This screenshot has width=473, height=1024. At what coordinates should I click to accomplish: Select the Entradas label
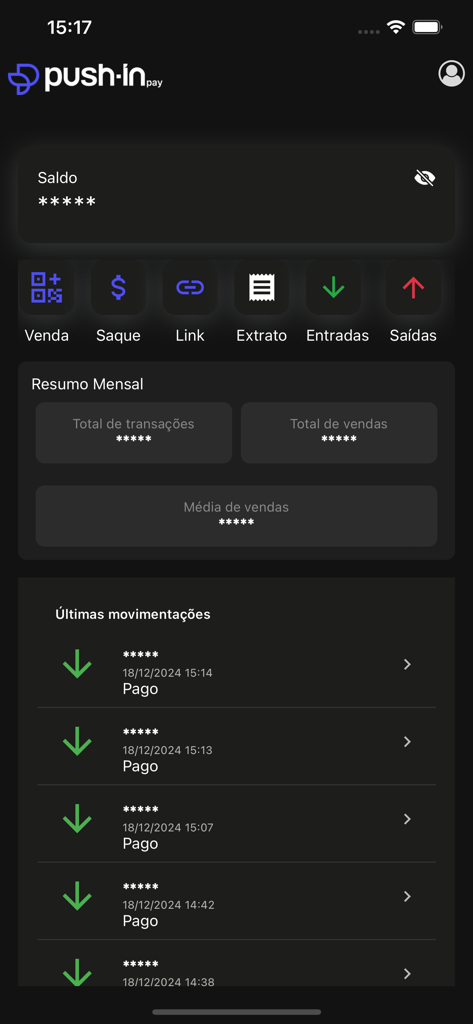pos(337,336)
